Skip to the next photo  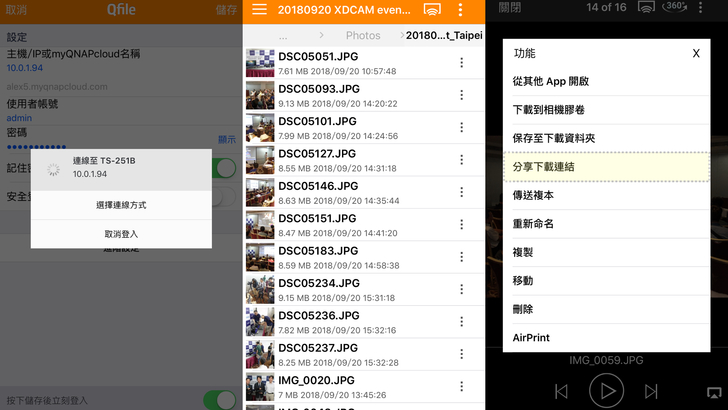point(651,390)
